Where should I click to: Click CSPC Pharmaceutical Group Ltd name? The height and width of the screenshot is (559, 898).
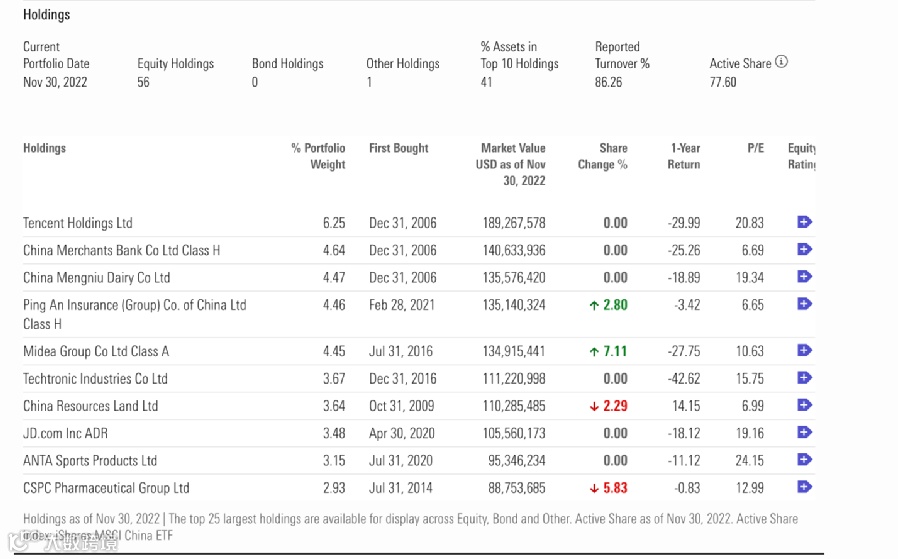106,488
